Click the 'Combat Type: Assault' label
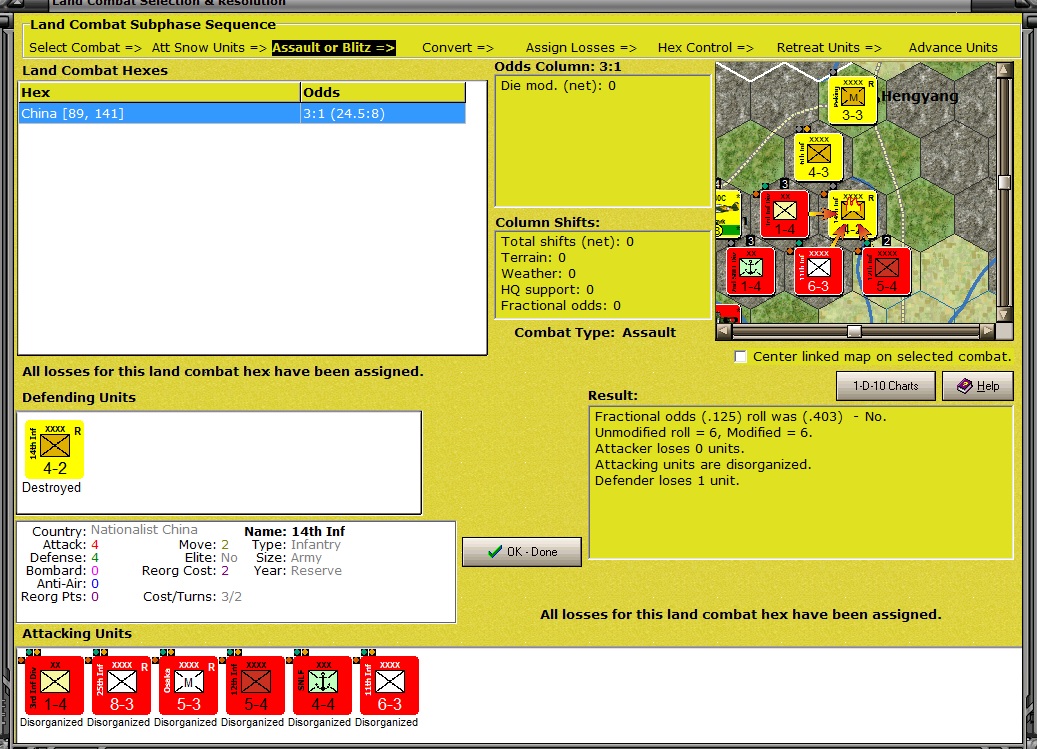 [x=595, y=333]
